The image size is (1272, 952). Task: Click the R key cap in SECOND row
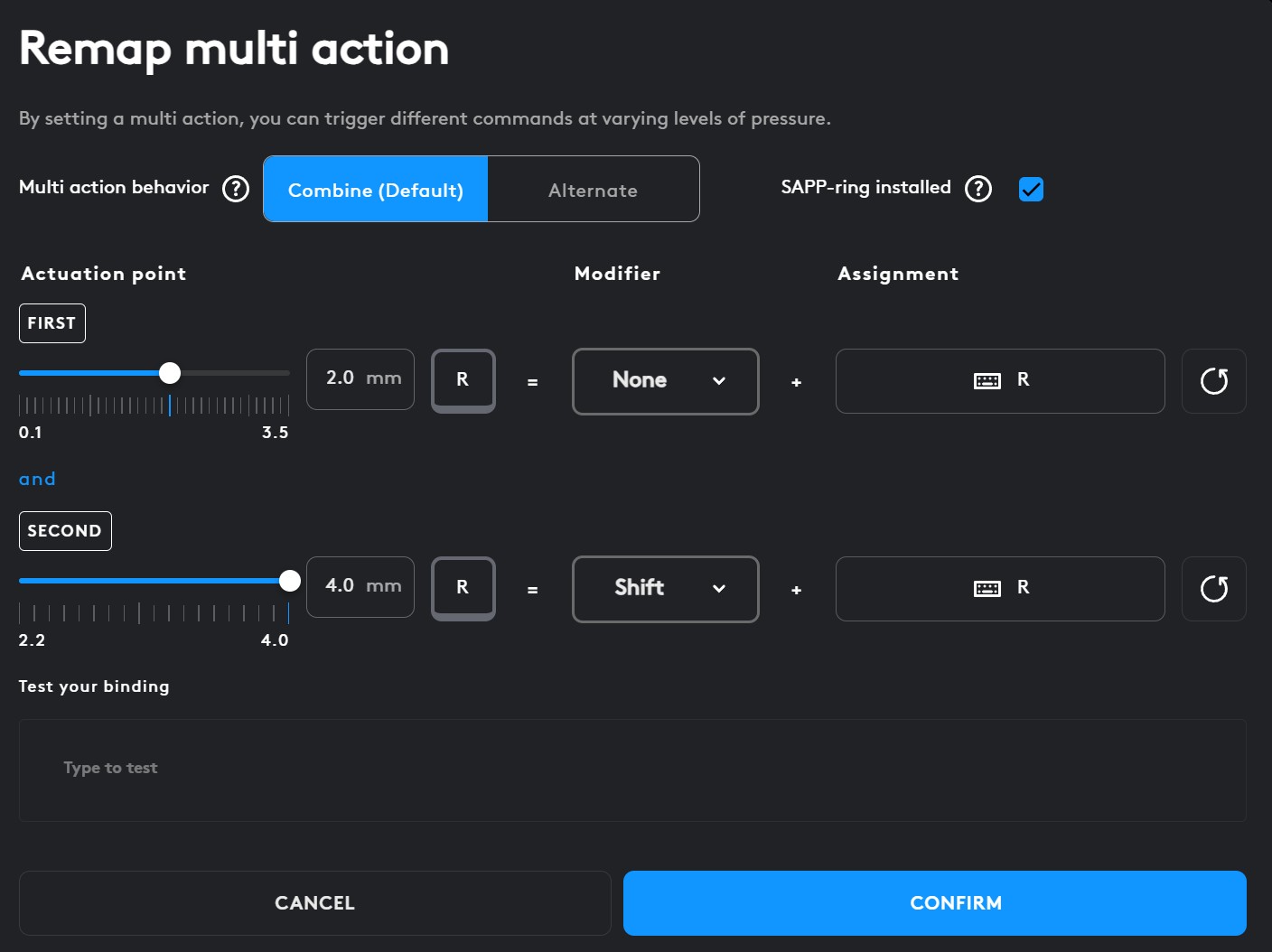click(463, 588)
